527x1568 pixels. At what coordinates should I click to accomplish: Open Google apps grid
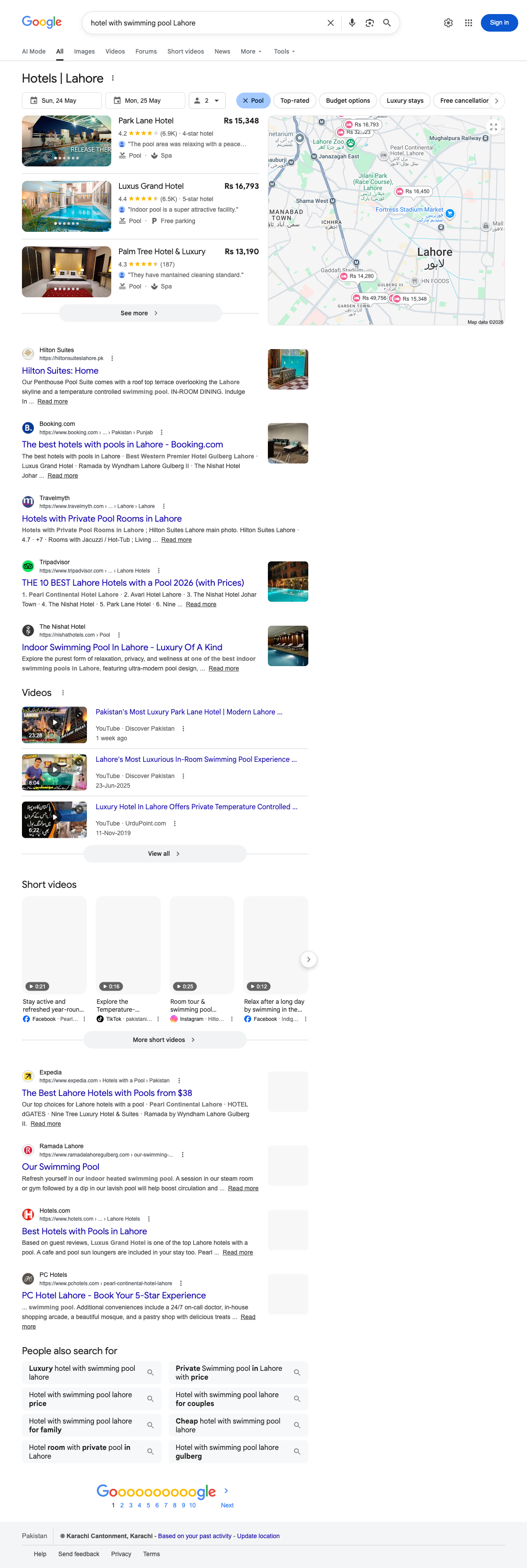(469, 23)
